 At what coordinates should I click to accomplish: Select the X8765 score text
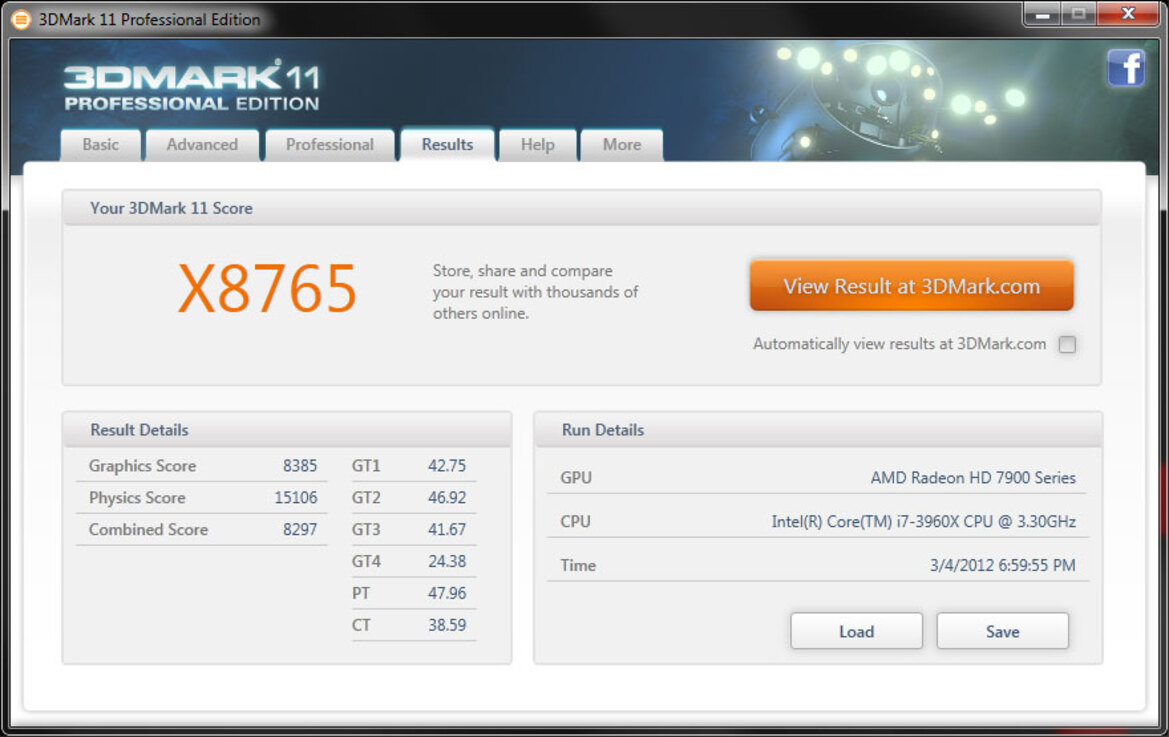pyautogui.click(x=268, y=289)
